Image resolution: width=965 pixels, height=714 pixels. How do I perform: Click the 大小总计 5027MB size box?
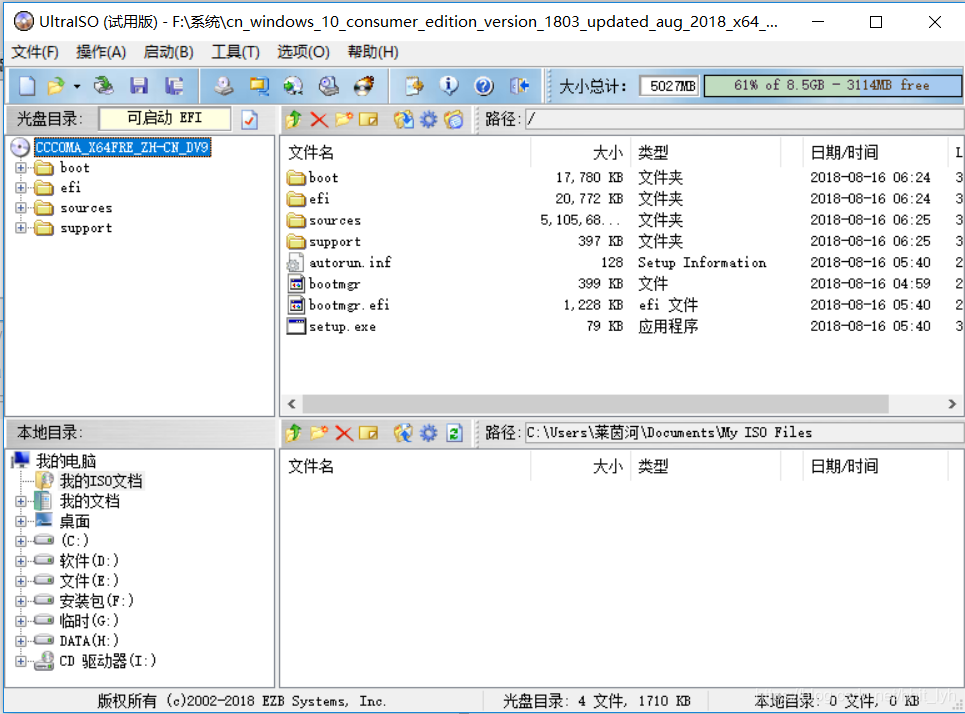coord(670,86)
